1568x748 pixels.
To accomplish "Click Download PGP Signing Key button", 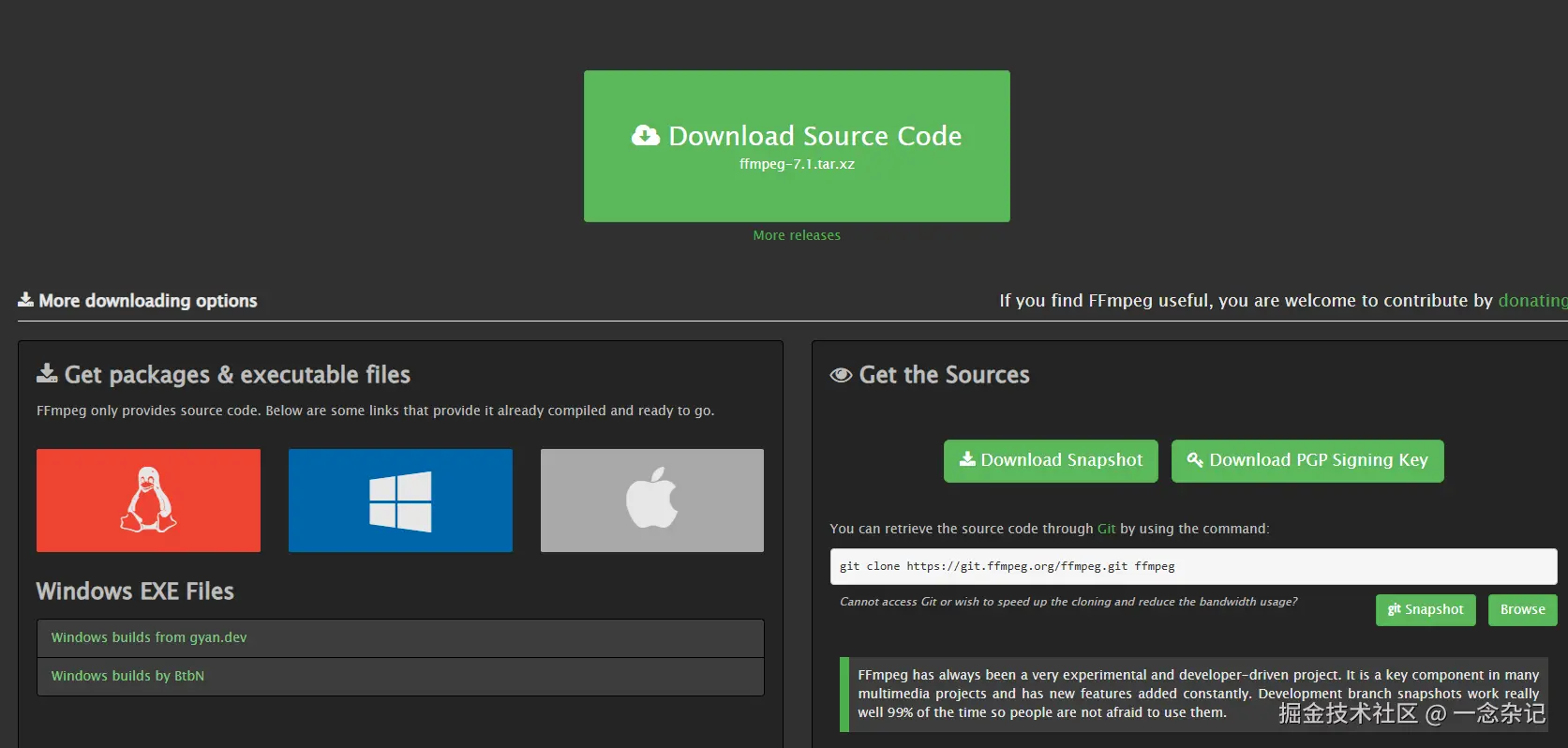I will click(x=1307, y=460).
